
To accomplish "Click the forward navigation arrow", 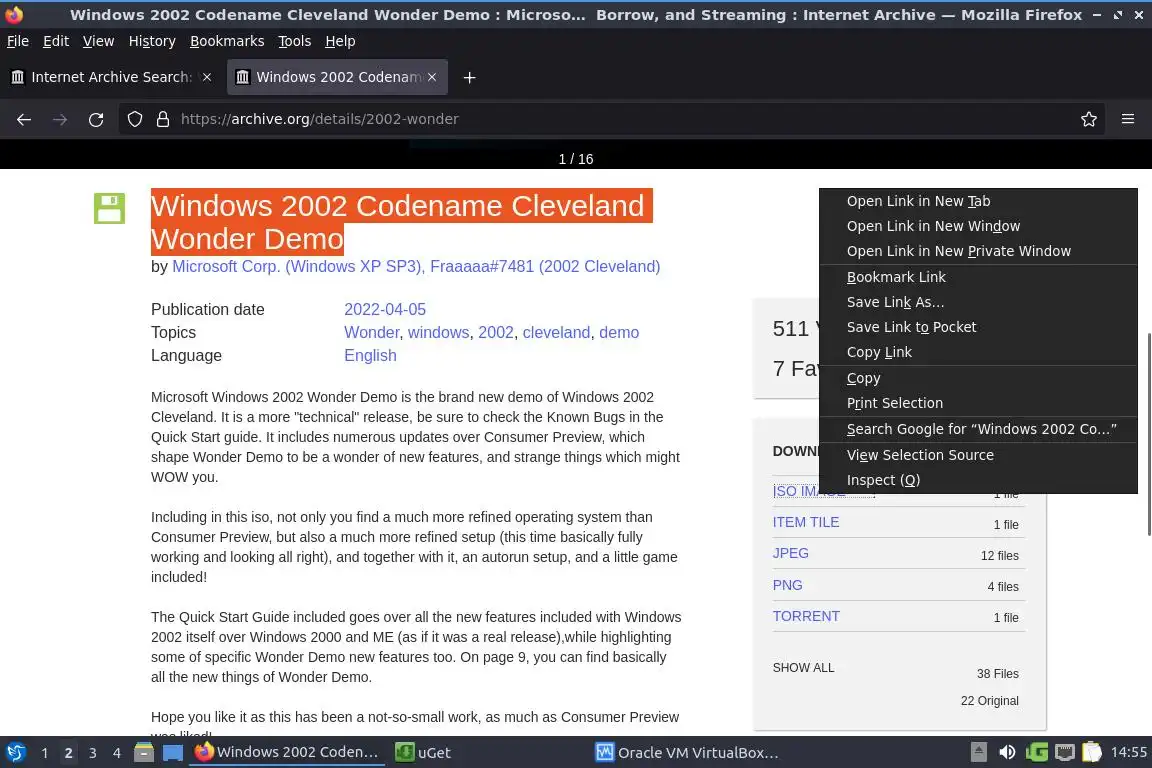I will (60, 119).
